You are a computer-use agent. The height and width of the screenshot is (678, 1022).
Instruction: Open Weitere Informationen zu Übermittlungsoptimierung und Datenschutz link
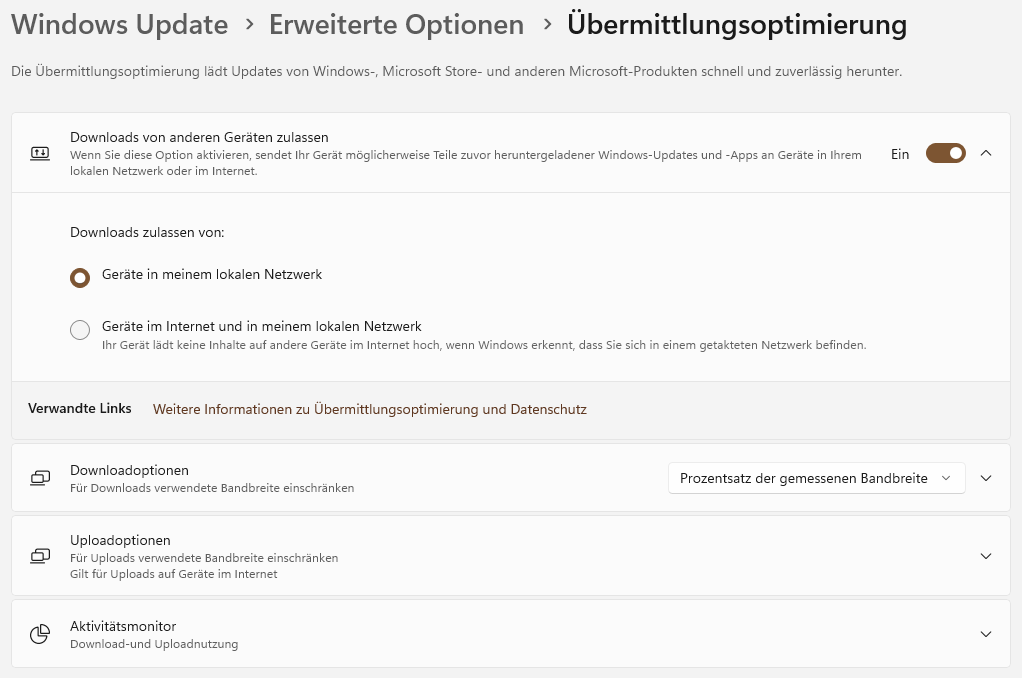pos(369,409)
